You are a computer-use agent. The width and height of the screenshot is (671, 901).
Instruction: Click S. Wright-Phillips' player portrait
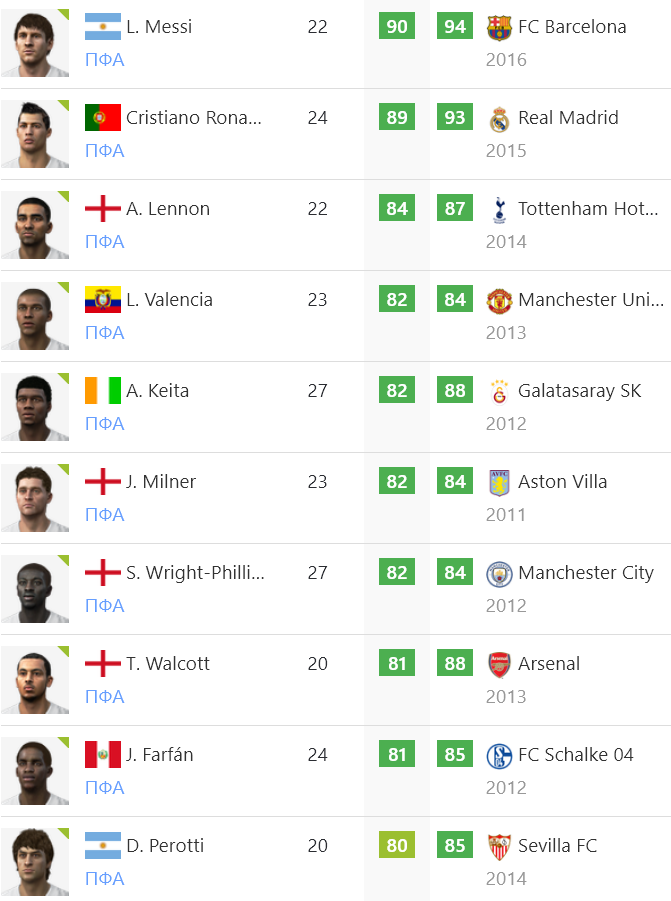35,589
